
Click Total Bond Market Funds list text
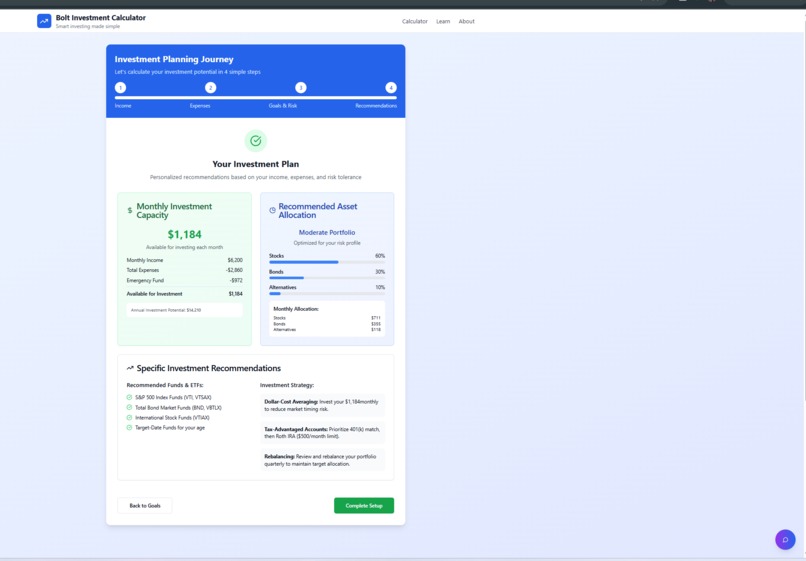[178, 407]
